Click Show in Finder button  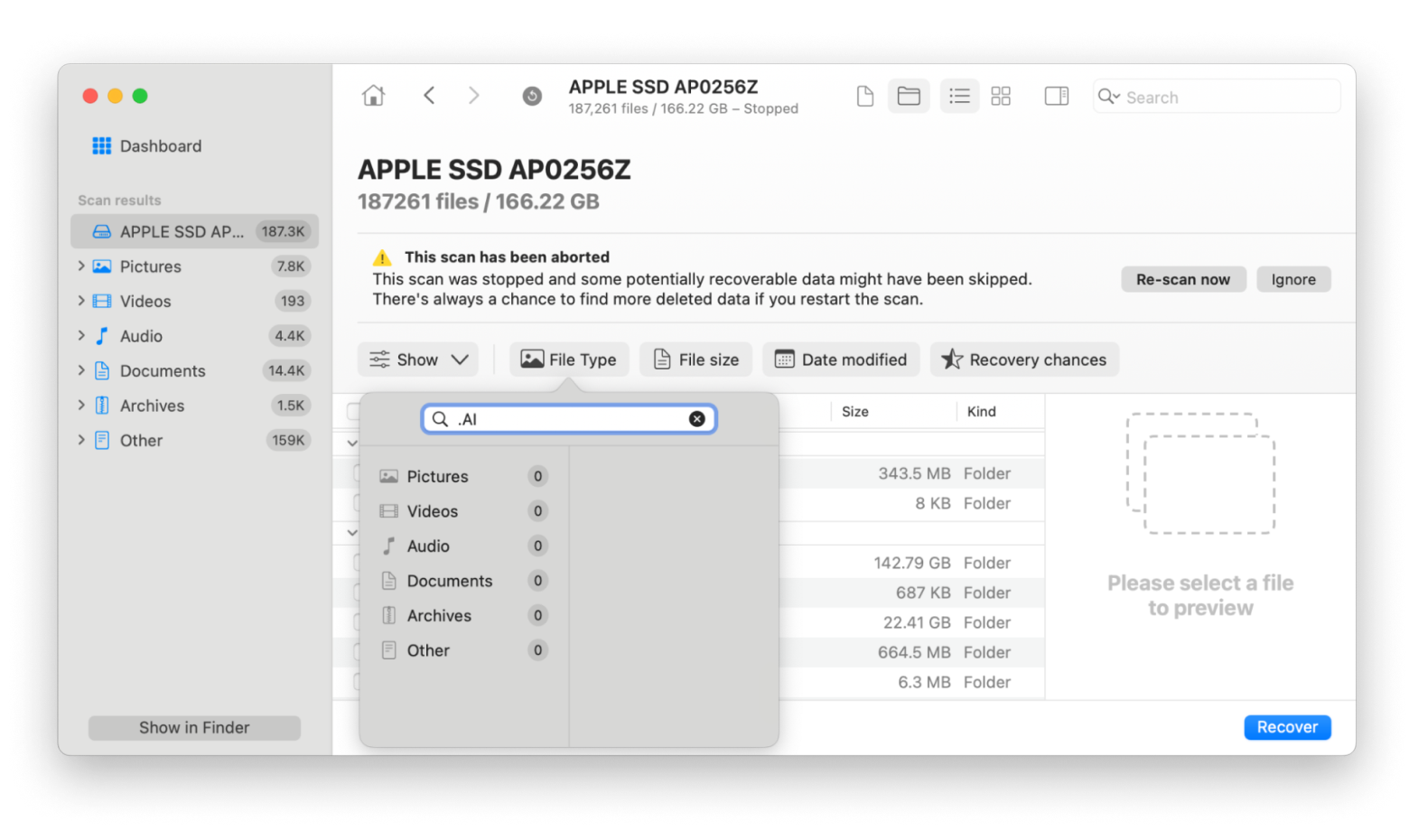pyautogui.click(x=194, y=728)
